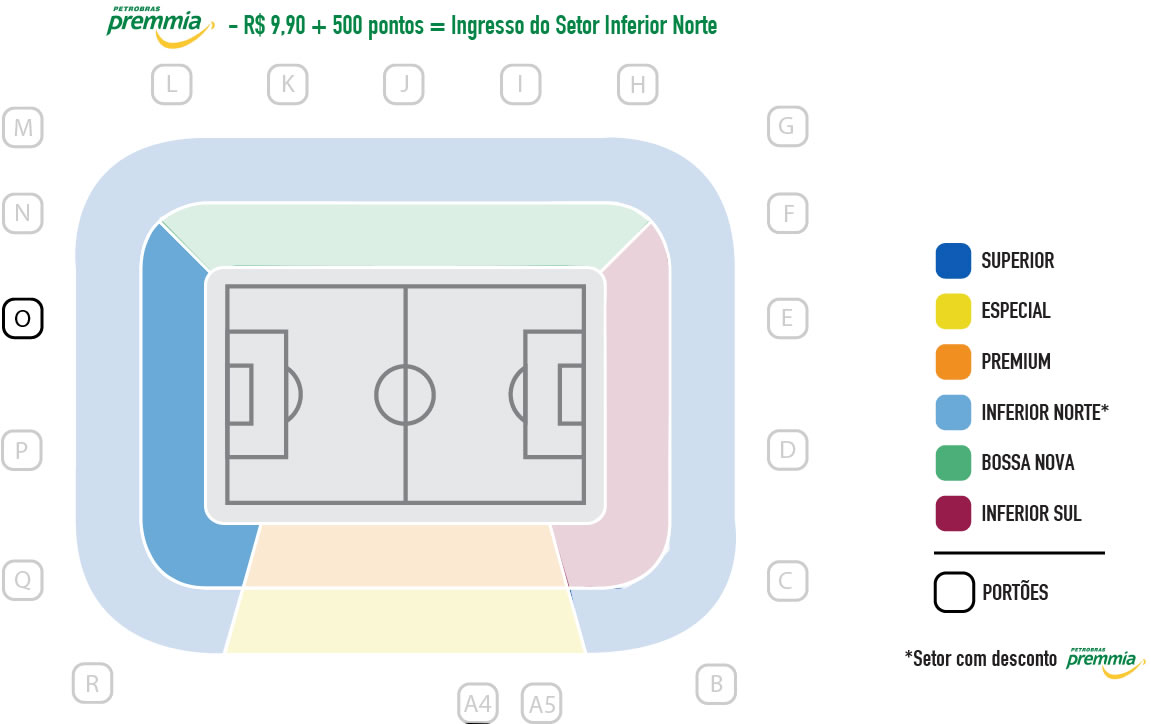Click the Inferior Norte legend label
This screenshot has height=724, width=1151.
coord(1045,412)
